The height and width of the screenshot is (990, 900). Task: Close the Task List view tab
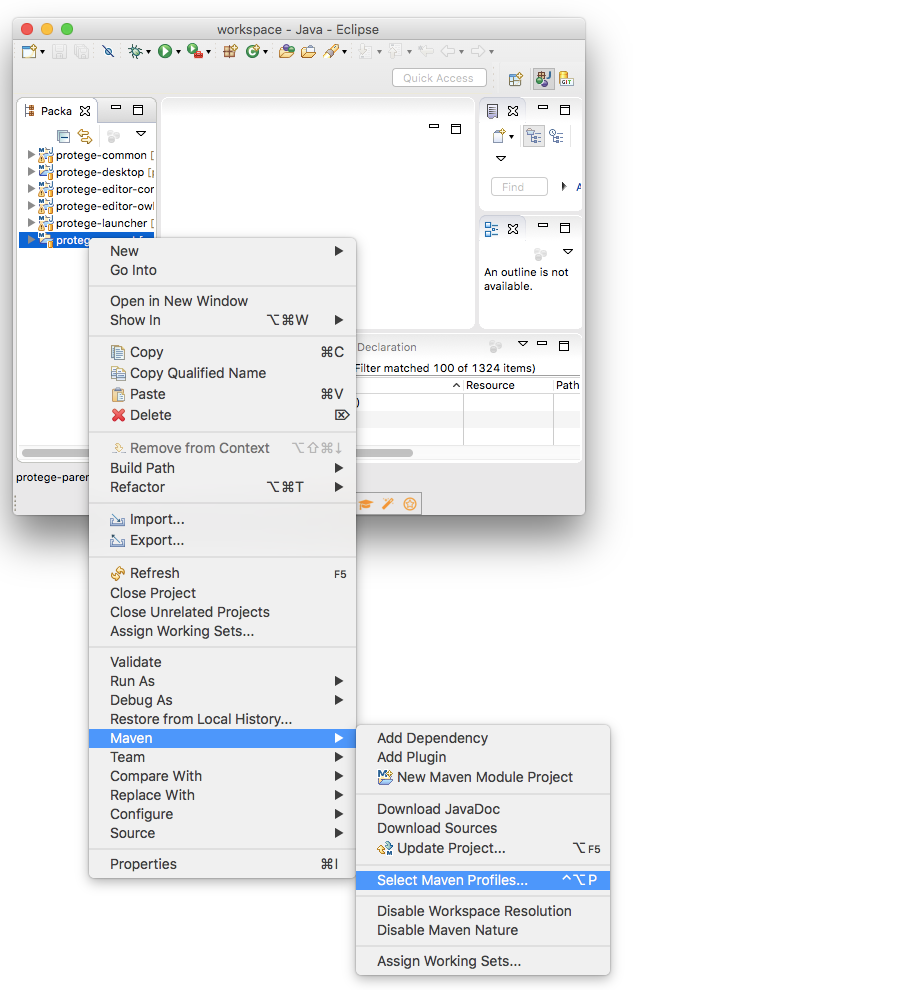[x=513, y=111]
